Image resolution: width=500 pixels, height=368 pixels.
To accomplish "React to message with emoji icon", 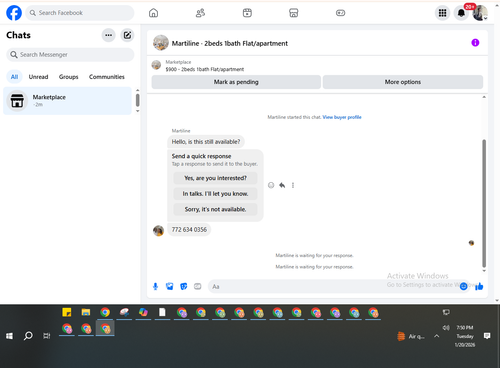I will pyautogui.click(x=271, y=185).
